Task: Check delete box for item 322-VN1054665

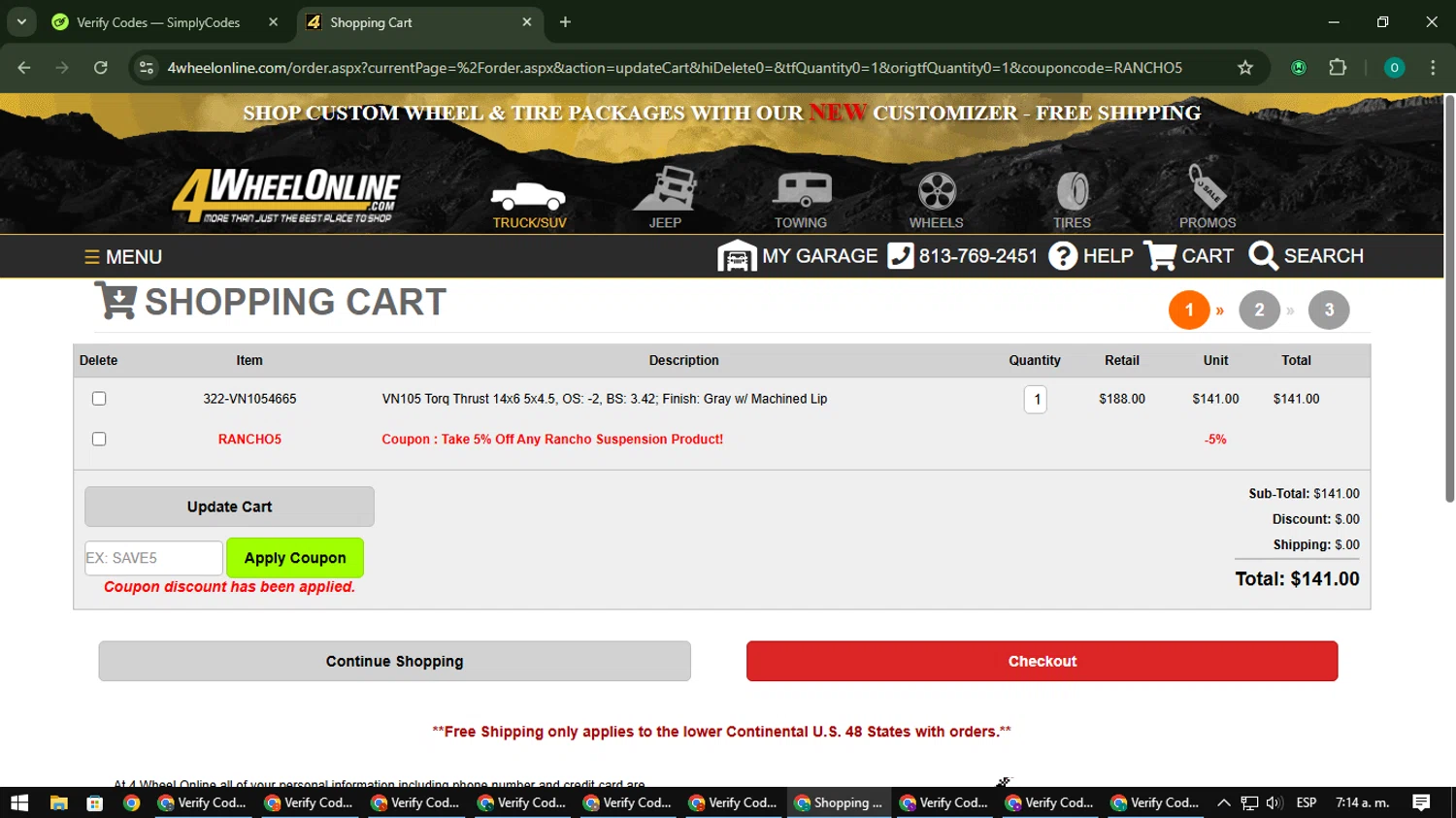Action: (99, 399)
